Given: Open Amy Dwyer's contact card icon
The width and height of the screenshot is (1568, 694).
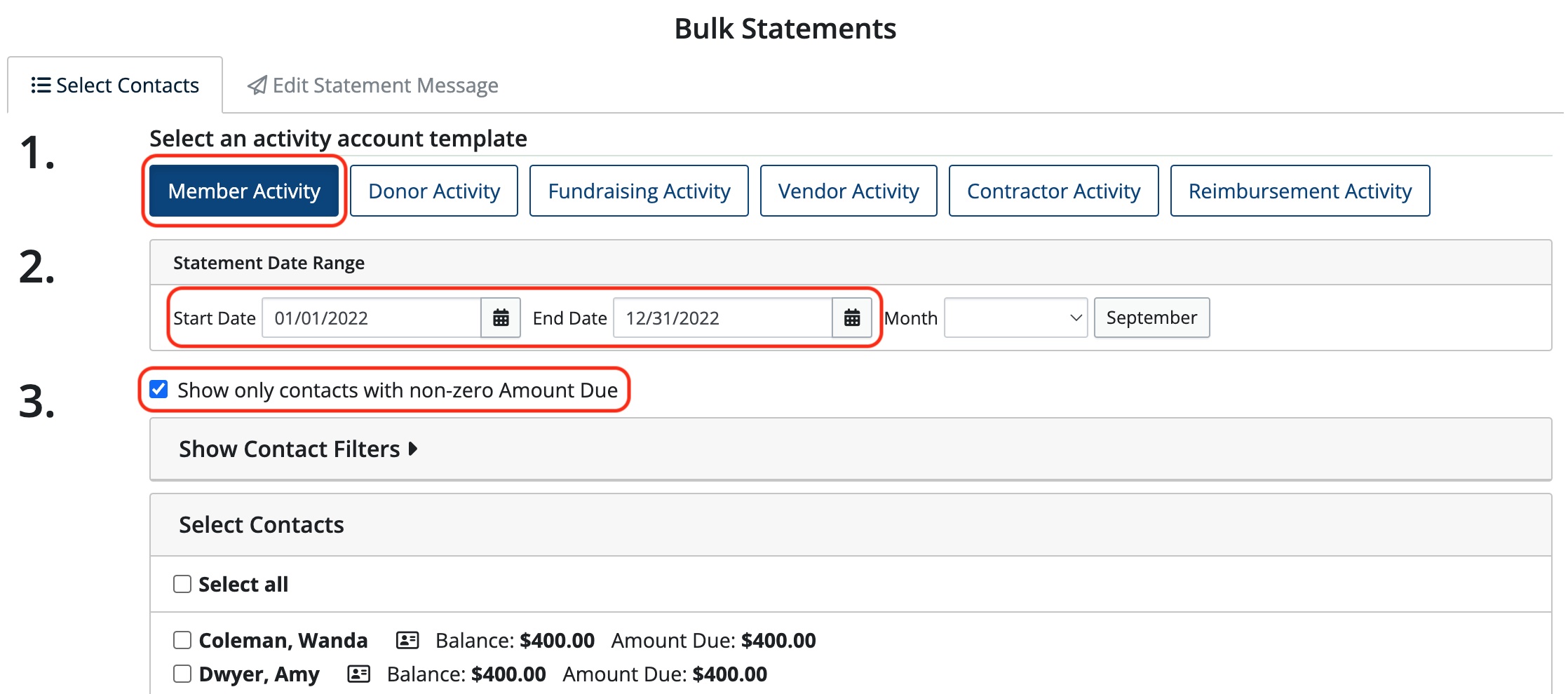Looking at the screenshot, I should coord(359,674).
